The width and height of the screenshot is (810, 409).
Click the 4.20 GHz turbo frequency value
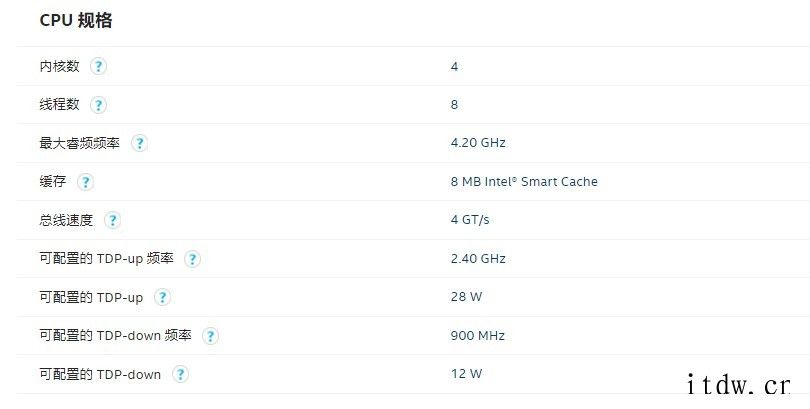pos(478,143)
